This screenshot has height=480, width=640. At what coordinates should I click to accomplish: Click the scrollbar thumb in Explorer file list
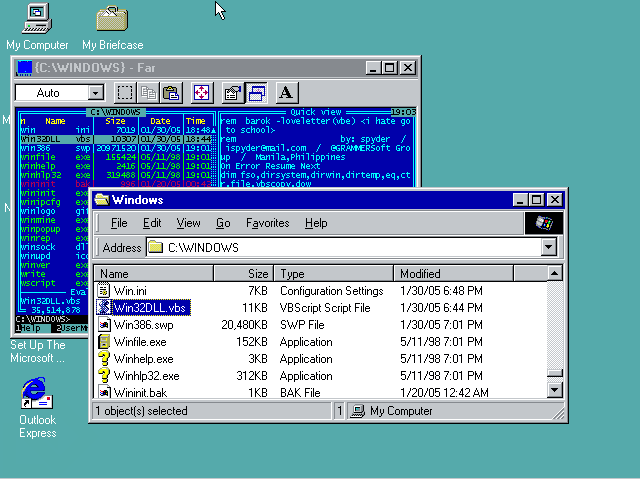554,373
